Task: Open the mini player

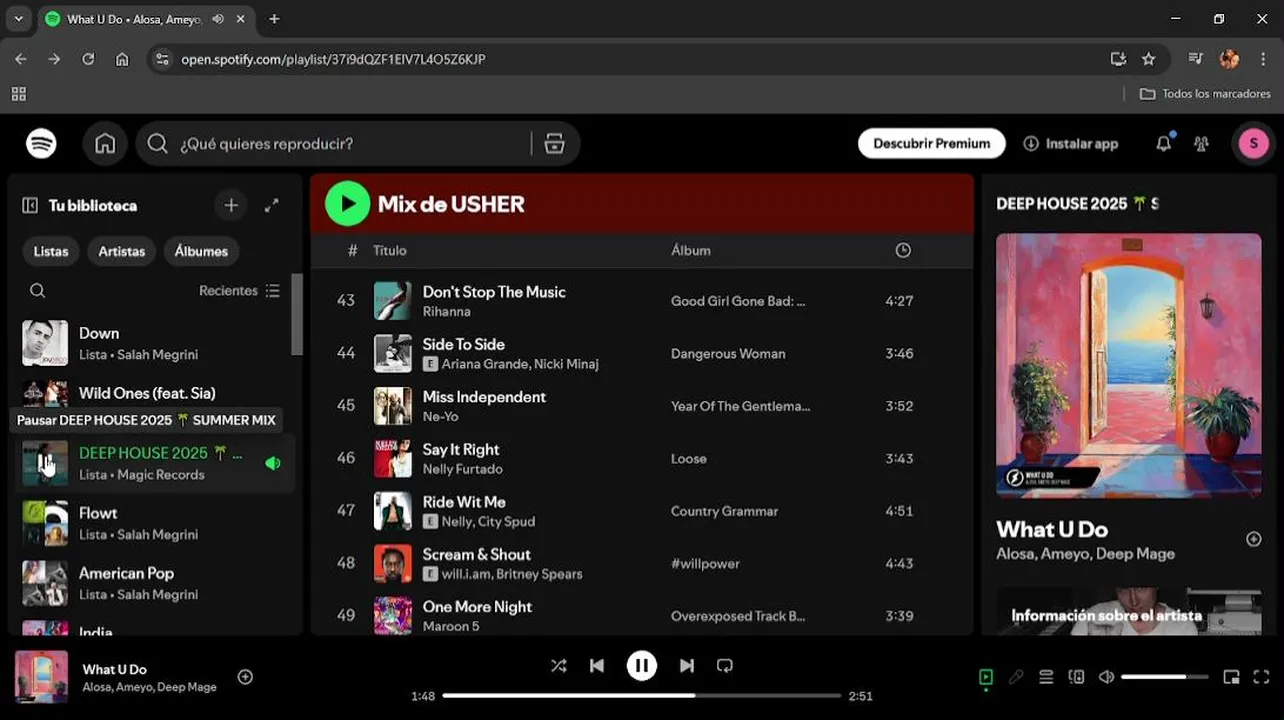Action: [1231, 677]
